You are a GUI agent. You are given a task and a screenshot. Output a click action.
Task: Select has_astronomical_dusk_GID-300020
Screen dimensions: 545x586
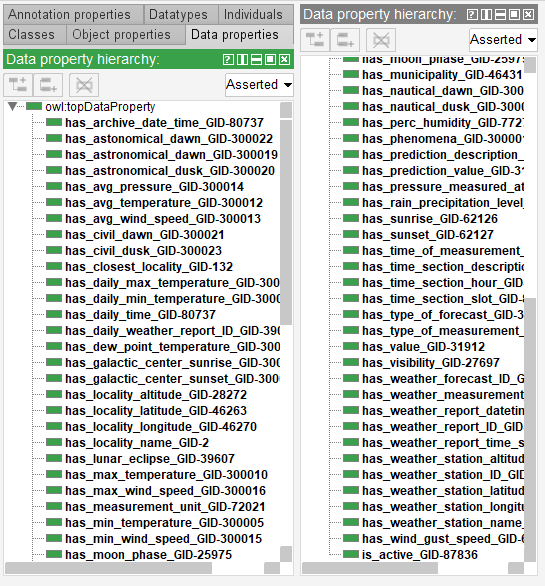[170, 170]
